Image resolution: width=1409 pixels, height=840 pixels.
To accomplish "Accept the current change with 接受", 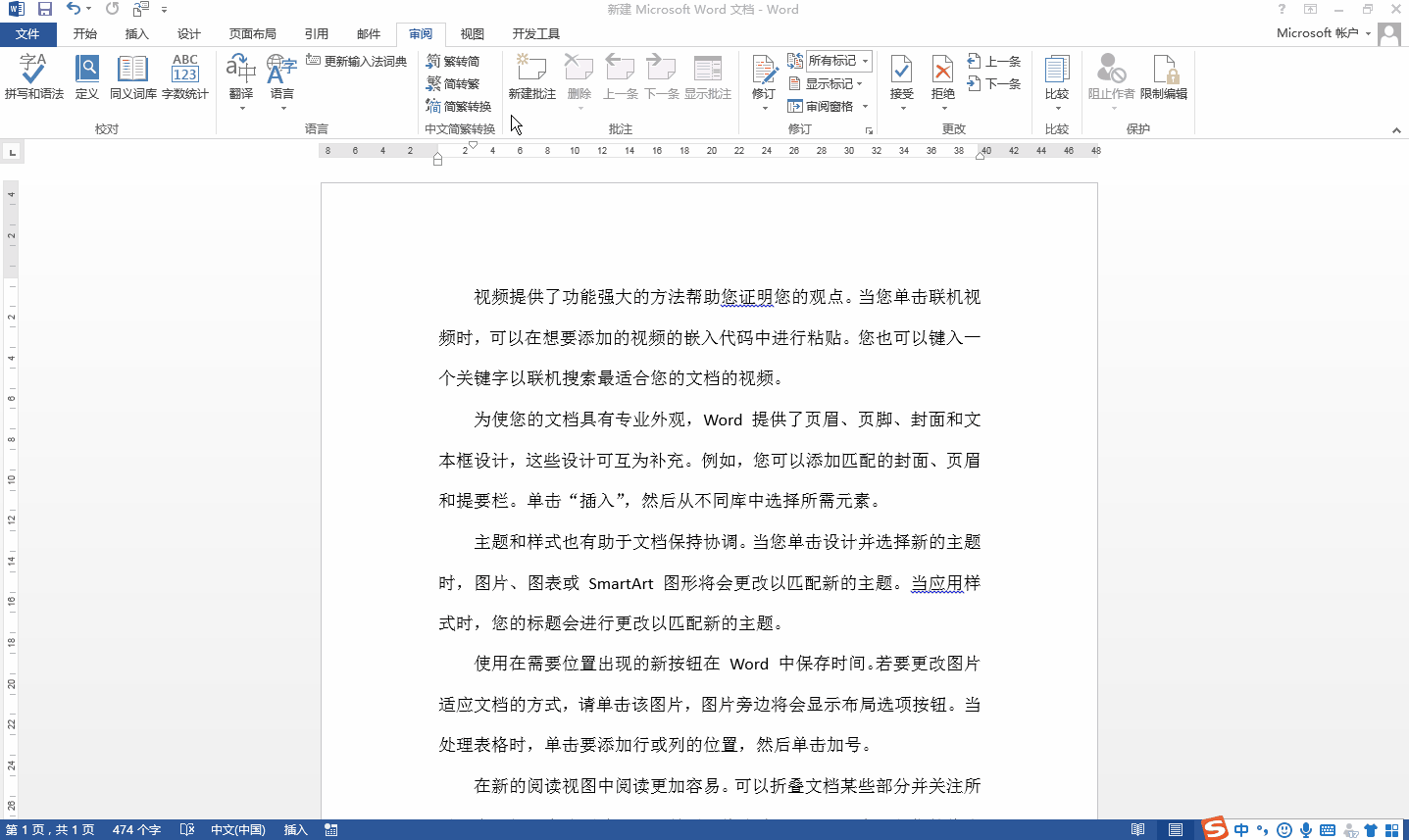I will click(901, 74).
